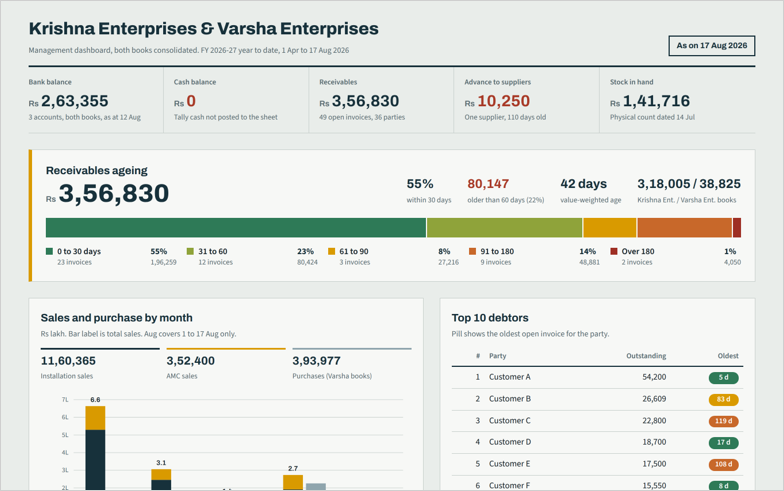Click the '23 invoices' count under 0 to 30 days
Viewport: 784px width, 491px height.
click(x=74, y=262)
